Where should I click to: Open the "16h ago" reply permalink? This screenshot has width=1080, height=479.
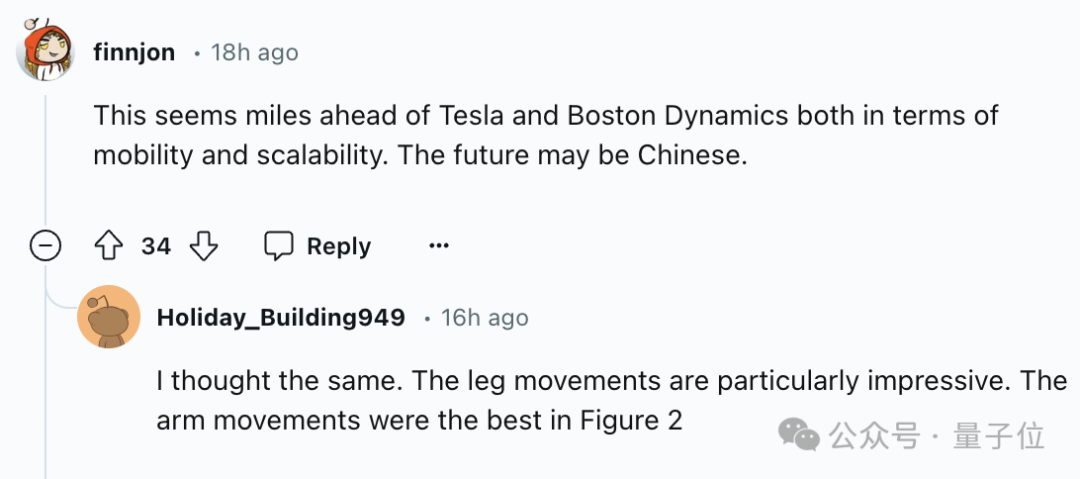coord(485,318)
